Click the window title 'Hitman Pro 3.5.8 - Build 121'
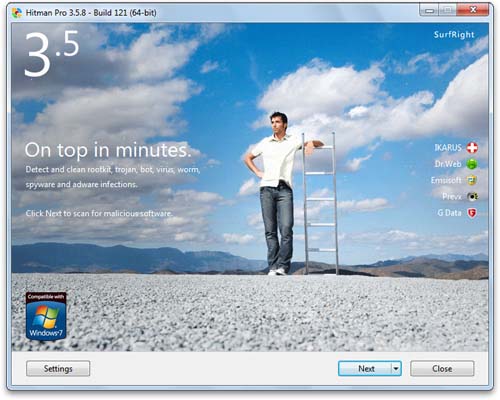 [91, 13]
